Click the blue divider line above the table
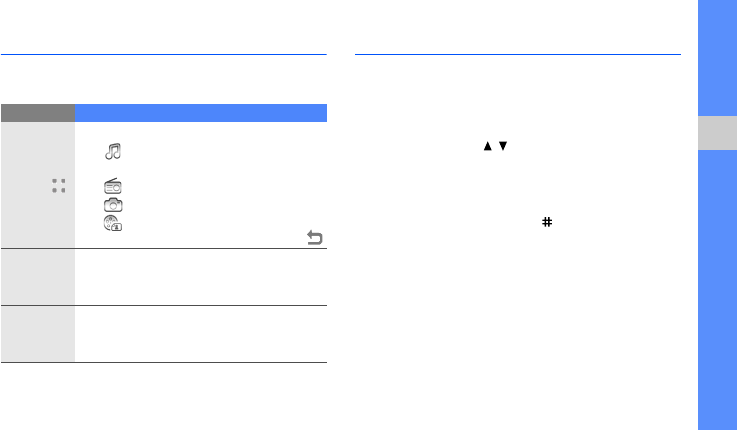 coord(164,54)
